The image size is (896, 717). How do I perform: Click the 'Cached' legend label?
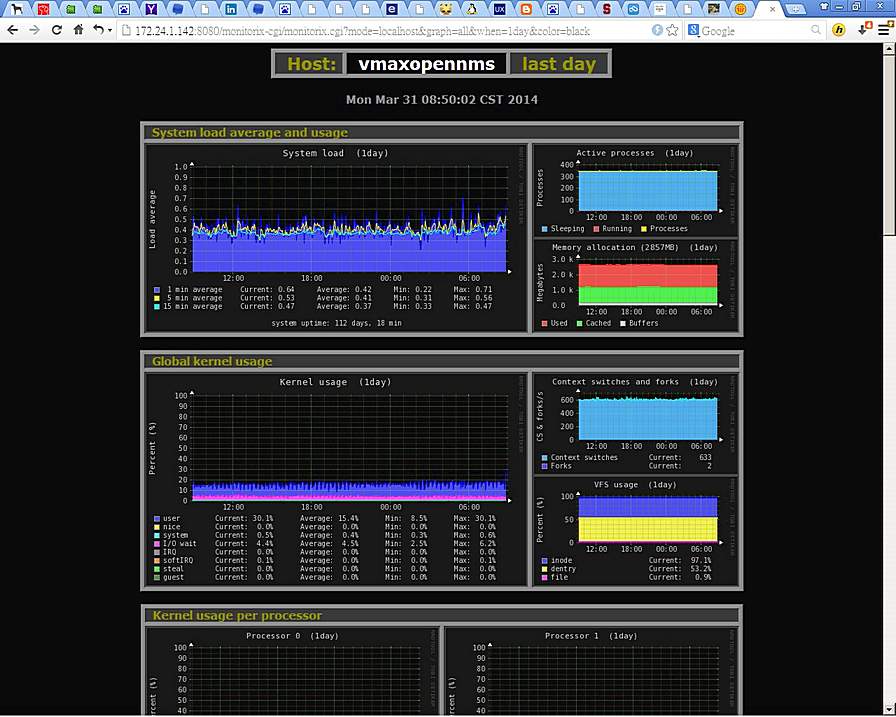point(598,323)
